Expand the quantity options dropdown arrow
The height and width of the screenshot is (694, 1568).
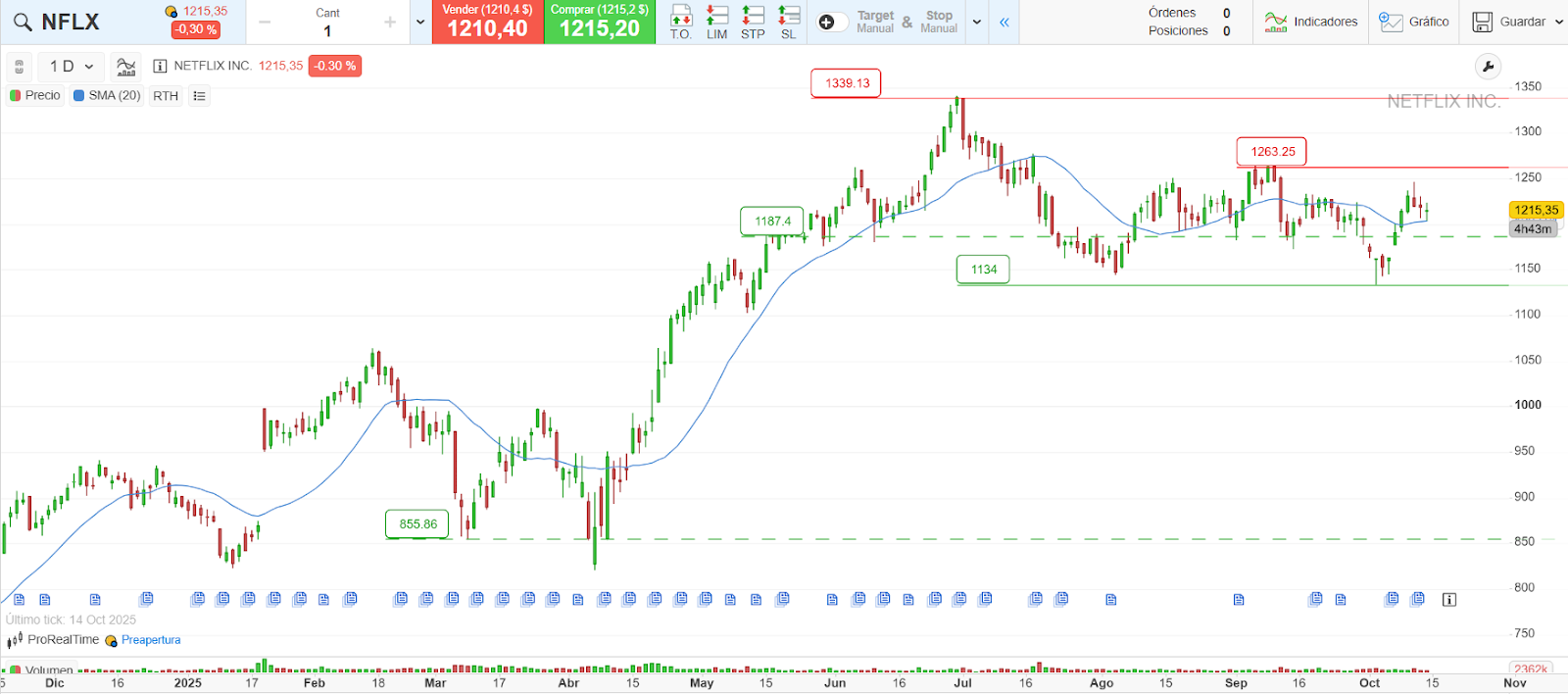tap(420, 22)
